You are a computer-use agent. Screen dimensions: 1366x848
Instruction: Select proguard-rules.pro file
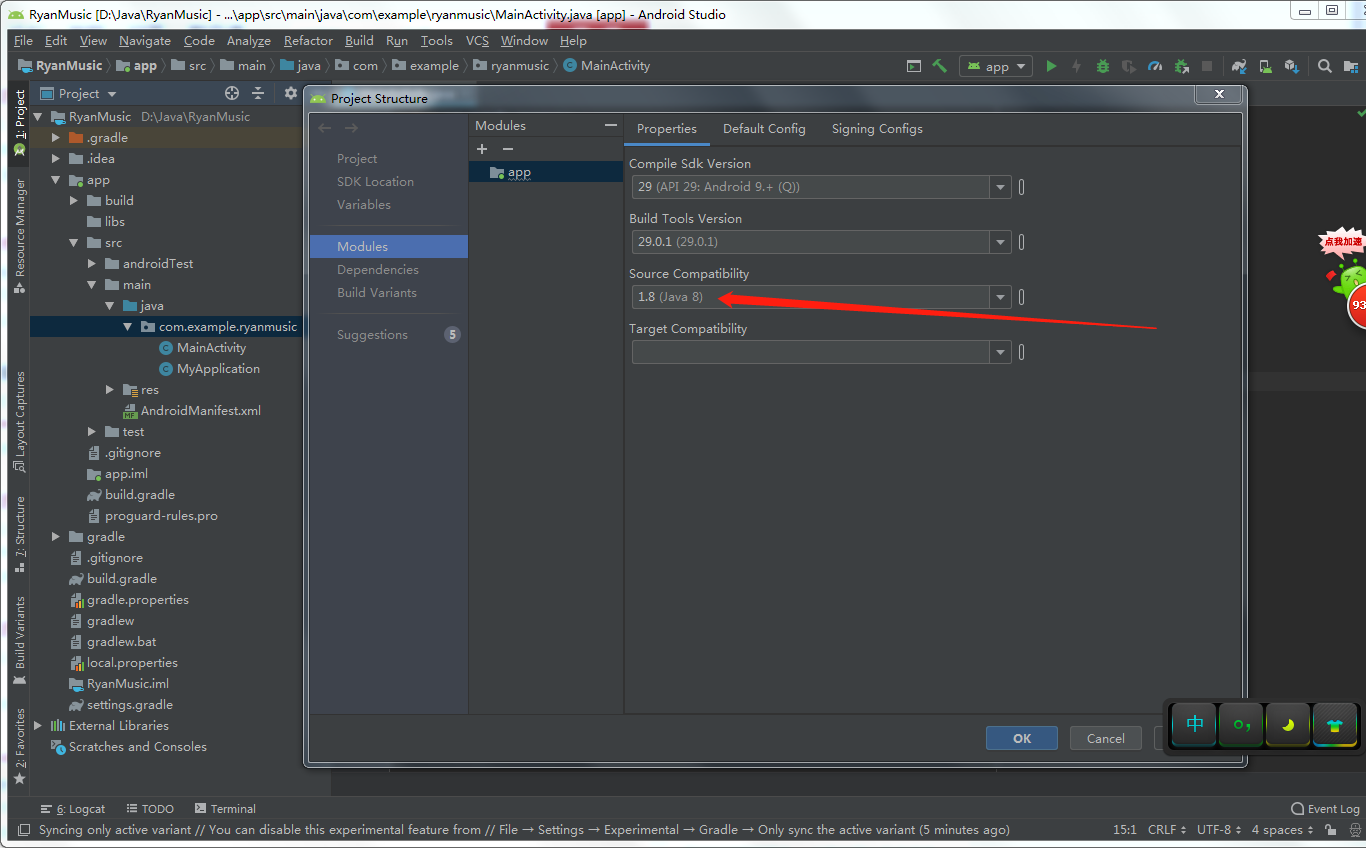click(161, 516)
